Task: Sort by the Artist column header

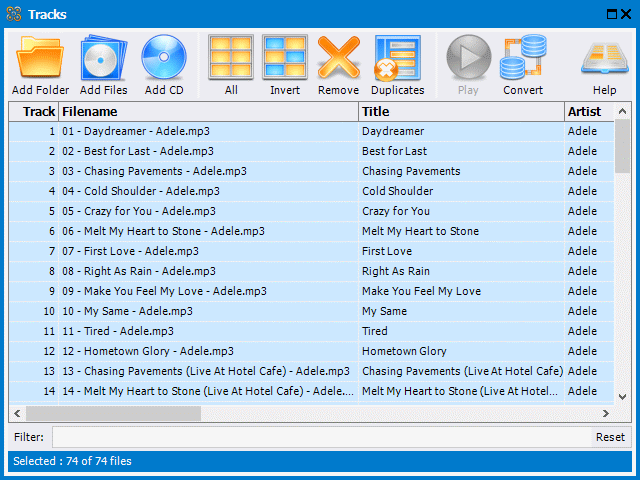Action: point(589,111)
